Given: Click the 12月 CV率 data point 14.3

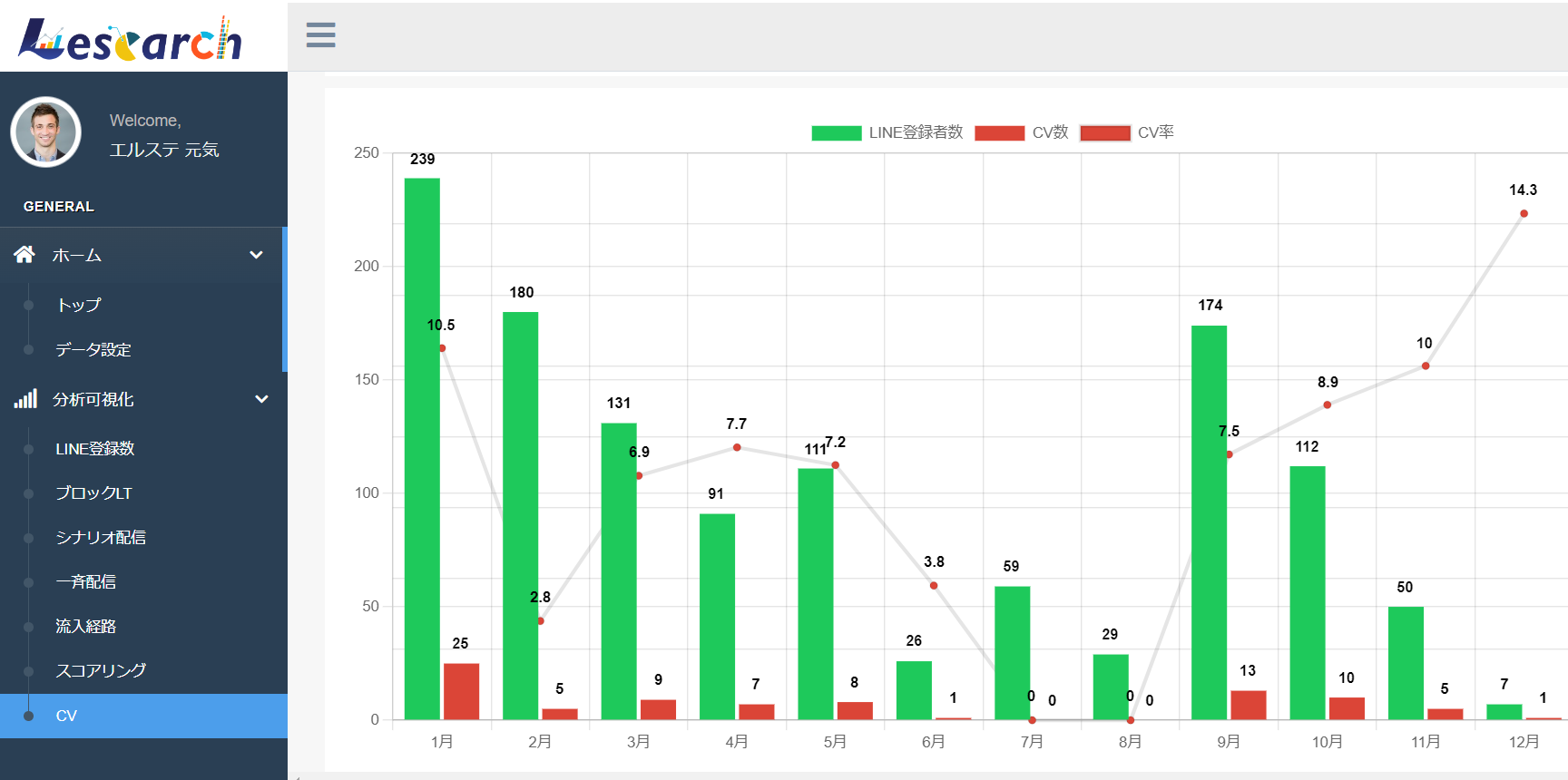Looking at the screenshot, I should pos(1524,214).
